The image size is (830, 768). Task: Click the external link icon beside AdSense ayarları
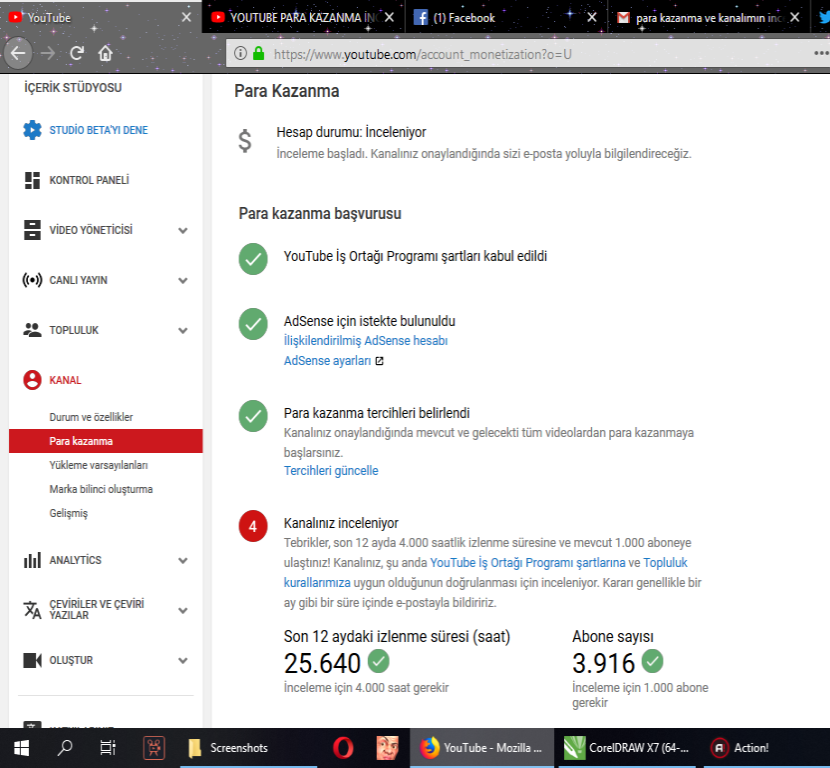(x=380, y=361)
